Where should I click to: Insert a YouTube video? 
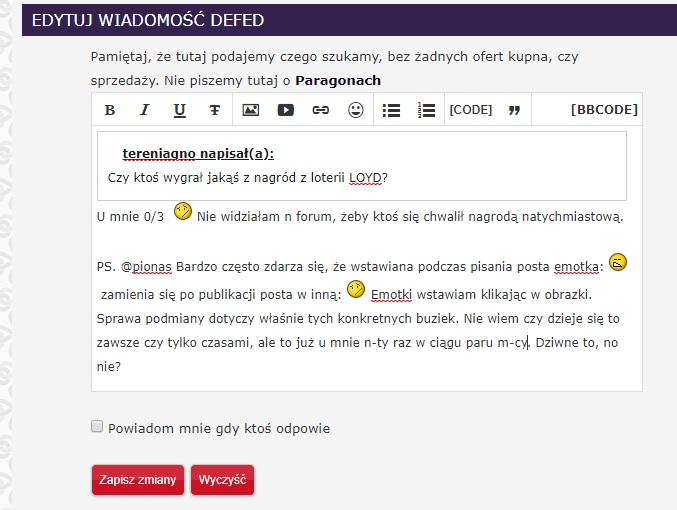[x=286, y=110]
